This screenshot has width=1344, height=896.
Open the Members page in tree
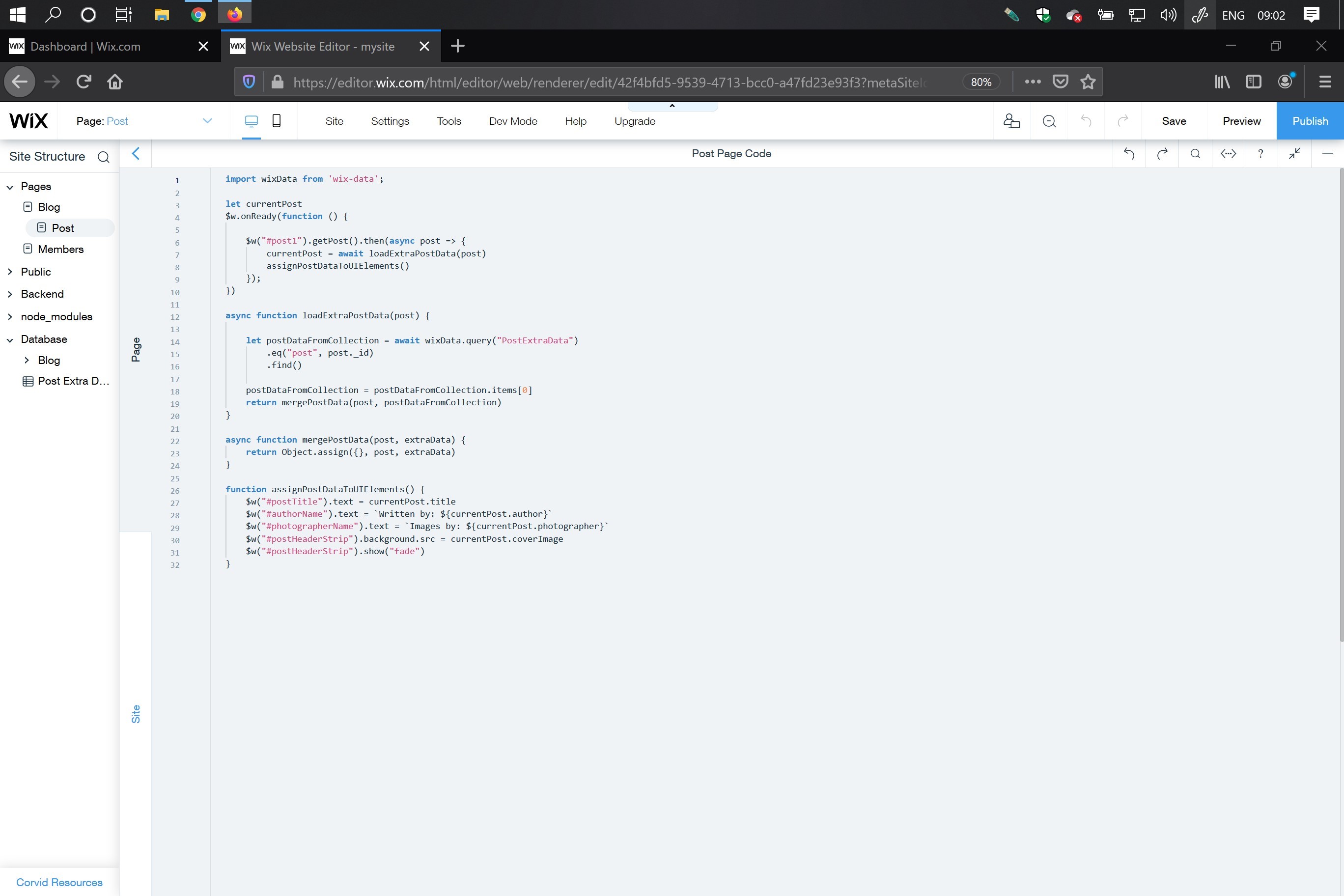60,249
